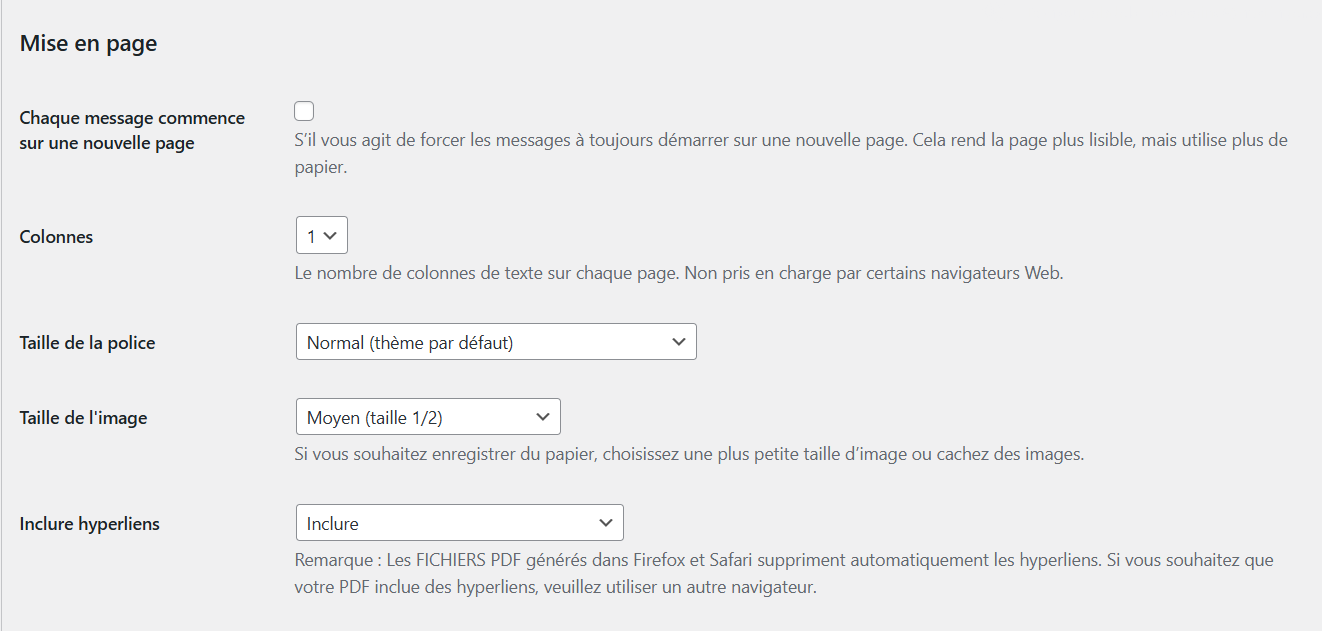Click the 'Taille de la police' label
The image size is (1322, 631).
[88, 342]
